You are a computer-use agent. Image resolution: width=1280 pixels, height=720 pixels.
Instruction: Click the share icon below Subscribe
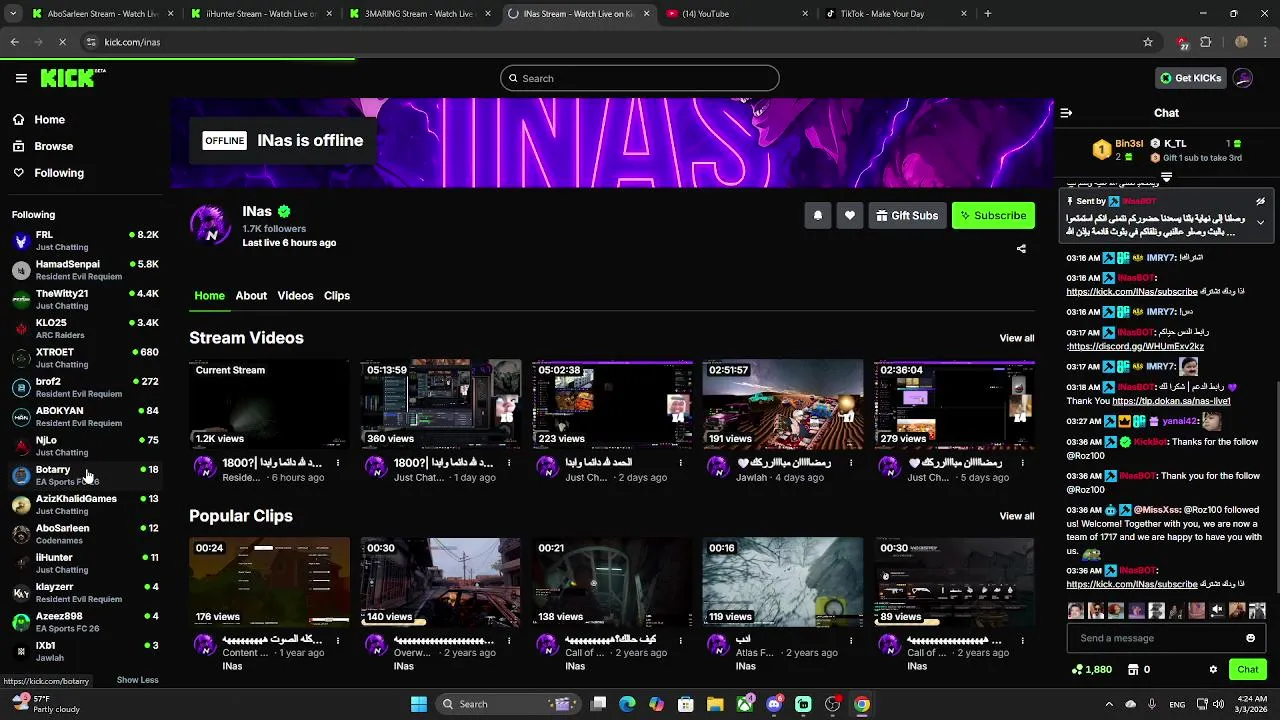[x=1021, y=249]
